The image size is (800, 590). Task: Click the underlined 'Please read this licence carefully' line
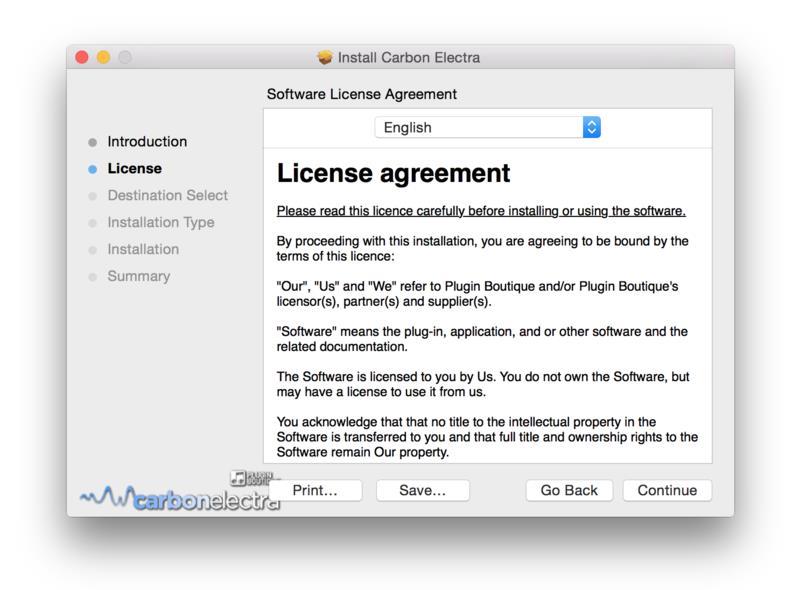click(x=481, y=211)
